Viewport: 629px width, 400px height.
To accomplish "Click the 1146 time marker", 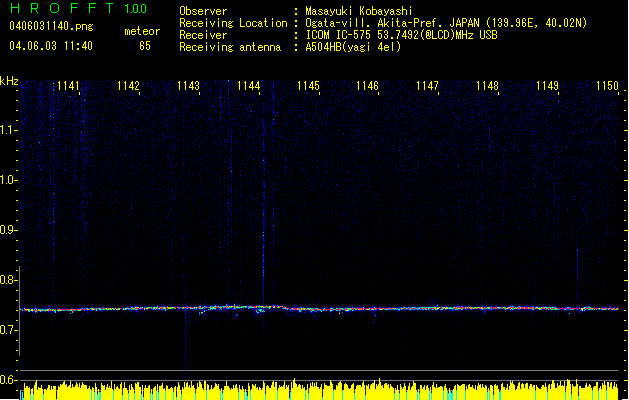I will pos(367,86).
